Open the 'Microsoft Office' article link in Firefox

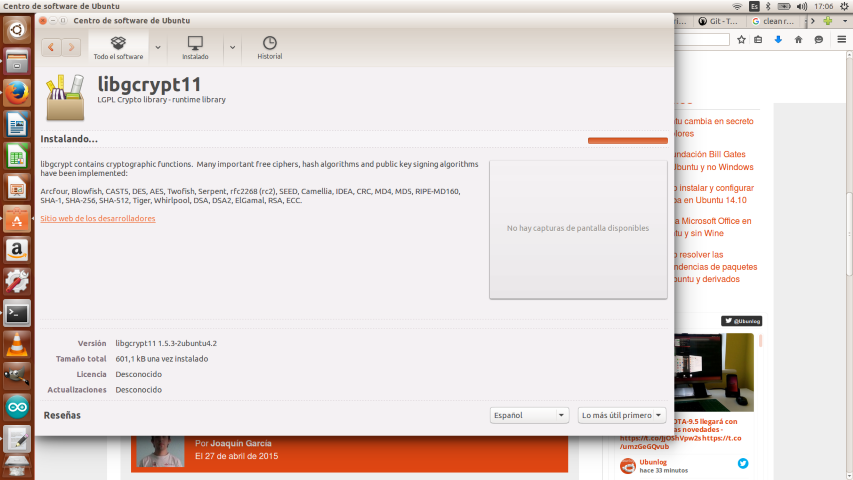[x=713, y=227]
